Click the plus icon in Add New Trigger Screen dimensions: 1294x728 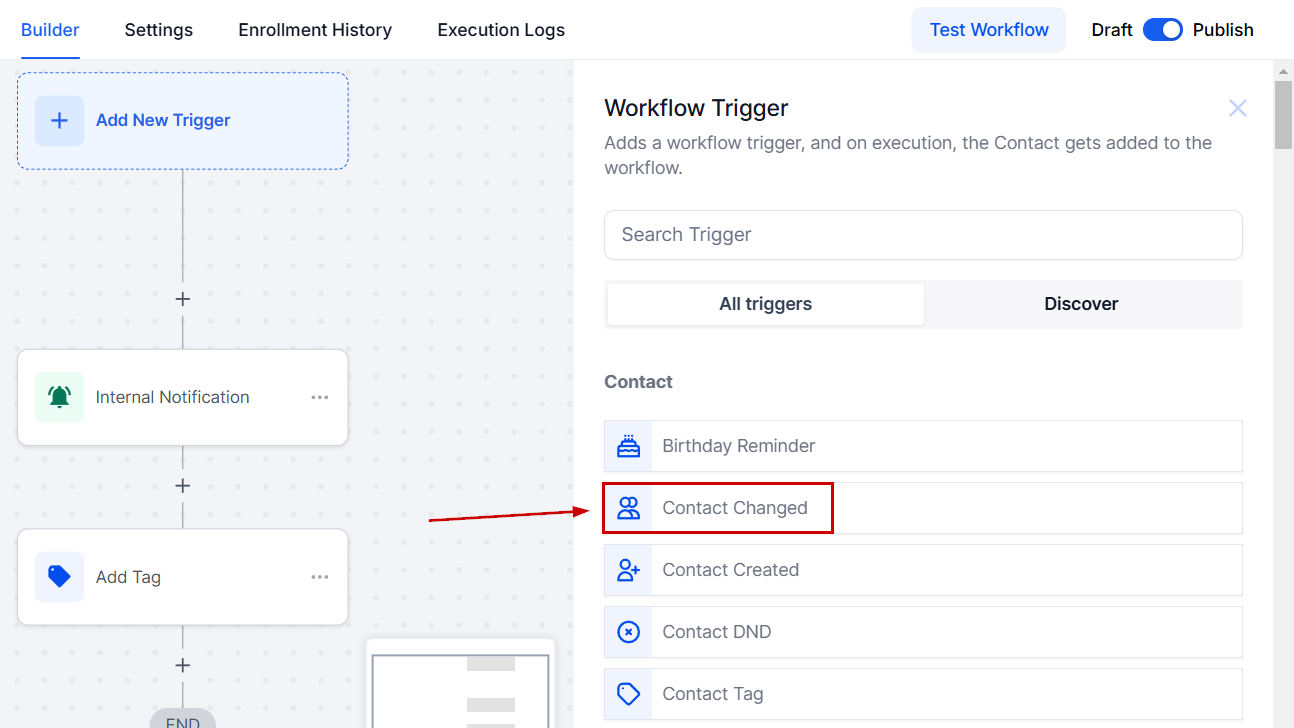coord(59,120)
